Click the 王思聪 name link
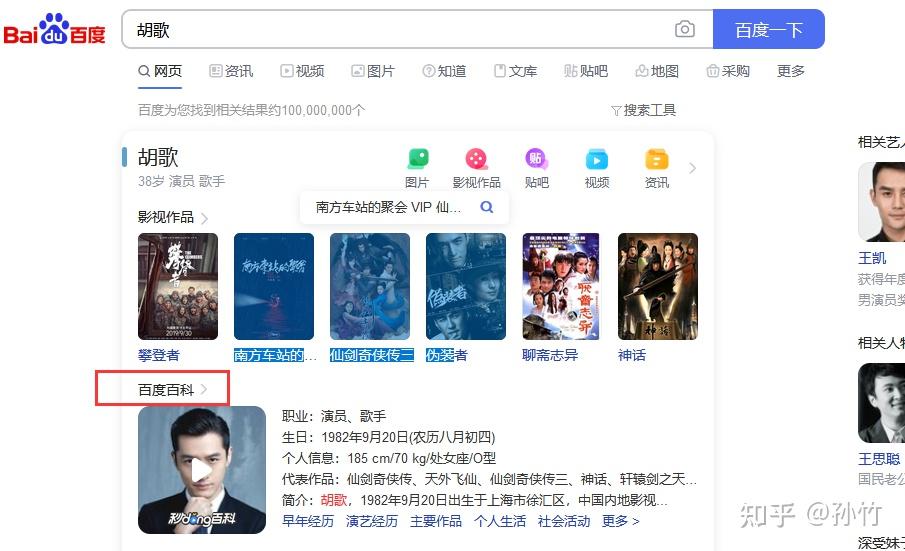The height and width of the screenshot is (551, 905). [879, 459]
